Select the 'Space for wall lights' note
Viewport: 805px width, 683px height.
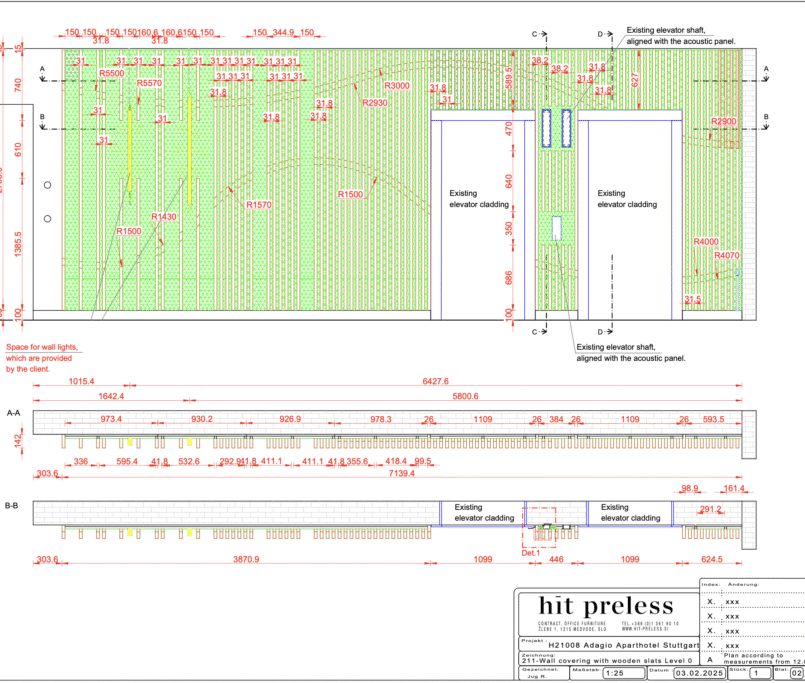click(x=42, y=358)
